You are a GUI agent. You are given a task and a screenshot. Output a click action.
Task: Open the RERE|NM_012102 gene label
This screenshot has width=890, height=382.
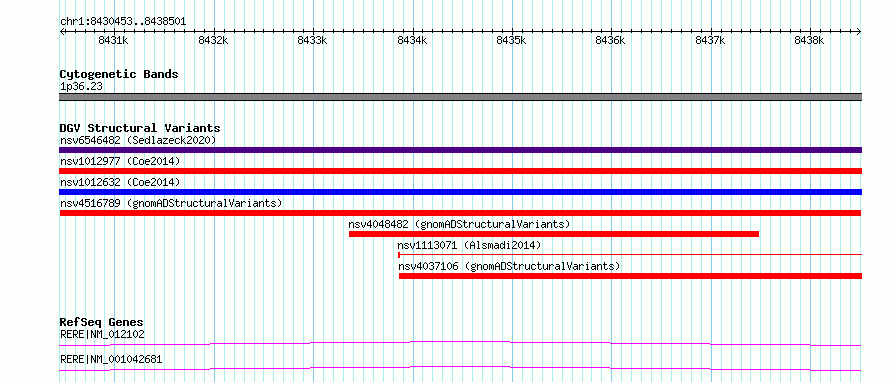102,334
